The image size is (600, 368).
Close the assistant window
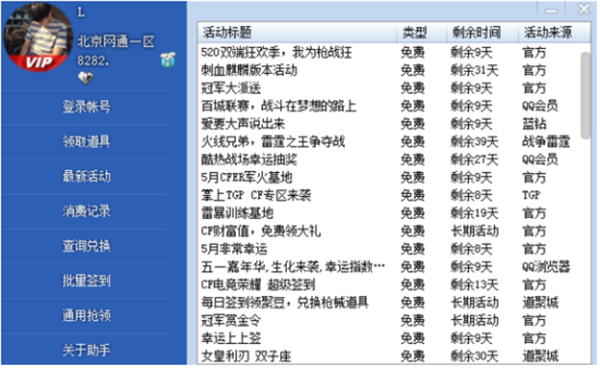pos(584,9)
